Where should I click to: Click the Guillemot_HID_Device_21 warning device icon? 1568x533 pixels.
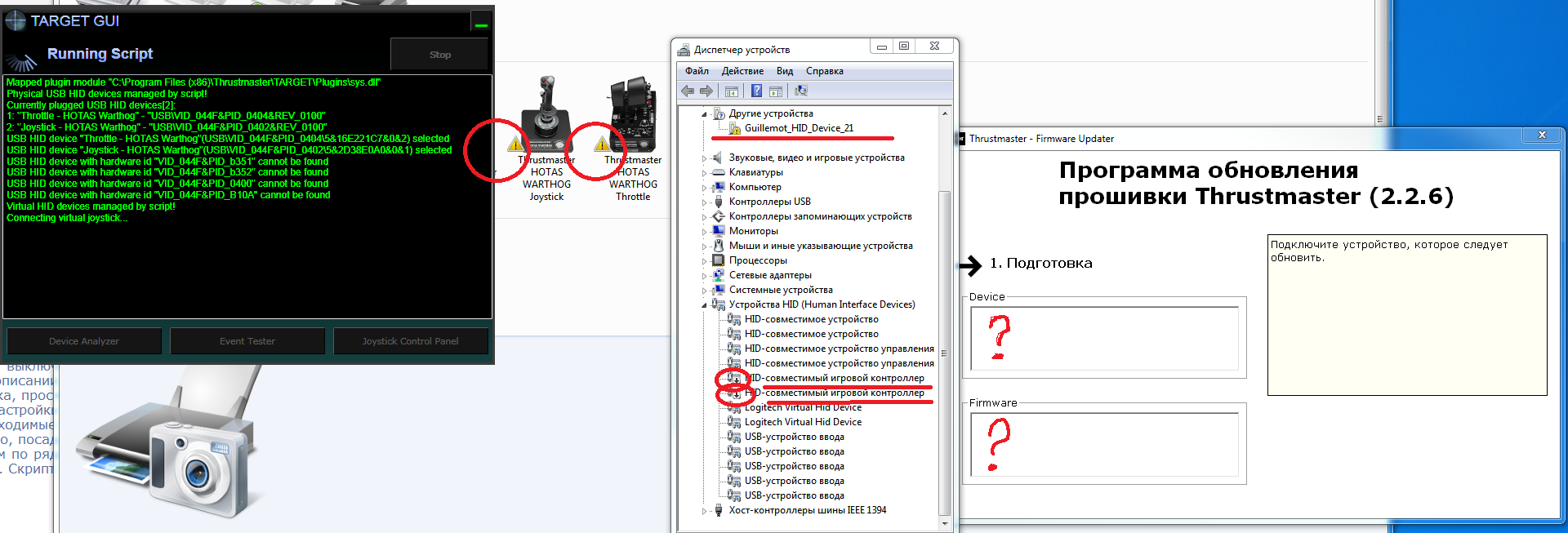click(x=734, y=128)
